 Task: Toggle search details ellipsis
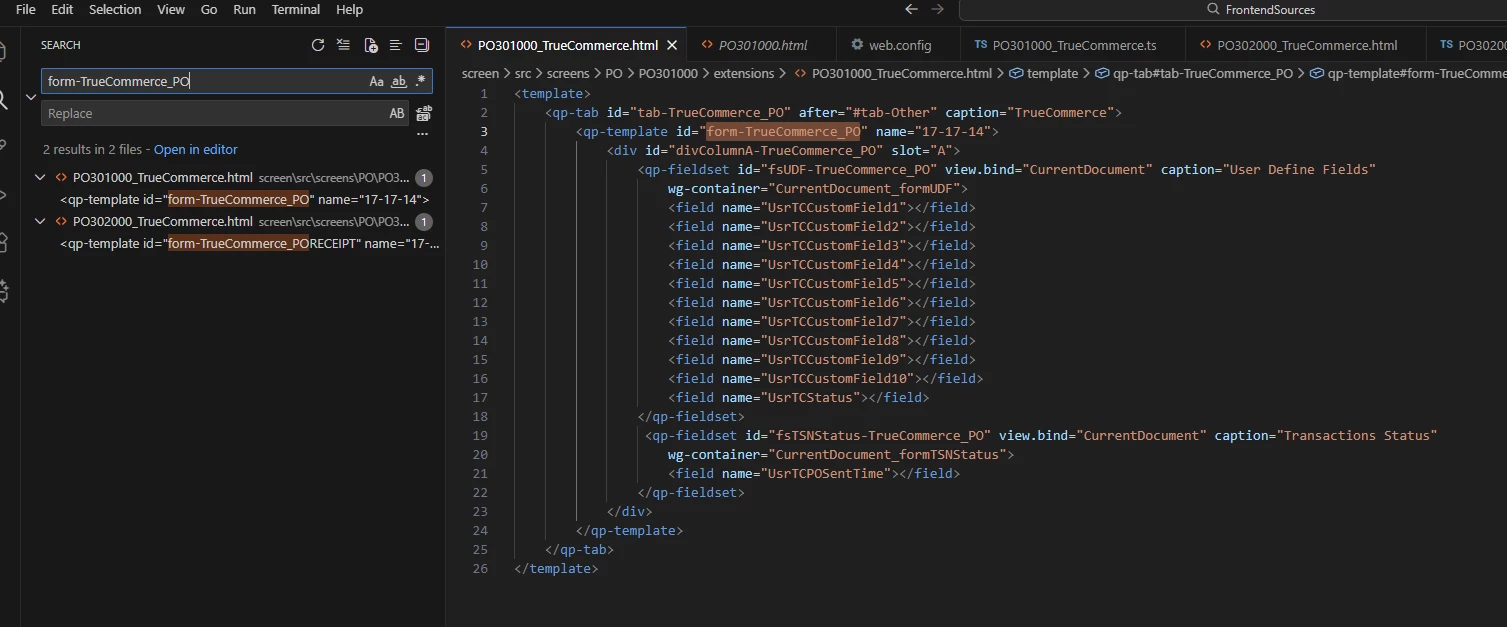(422, 133)
